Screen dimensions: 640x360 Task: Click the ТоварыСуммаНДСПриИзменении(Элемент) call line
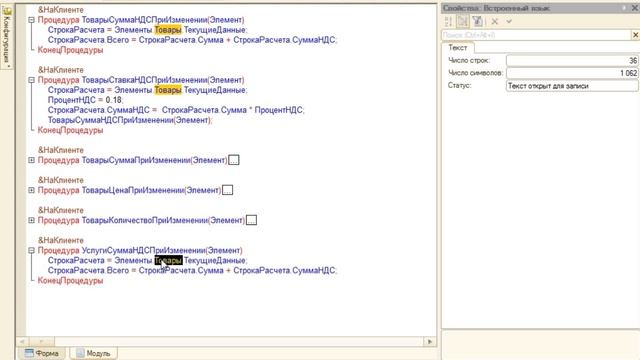coord(130,120)
